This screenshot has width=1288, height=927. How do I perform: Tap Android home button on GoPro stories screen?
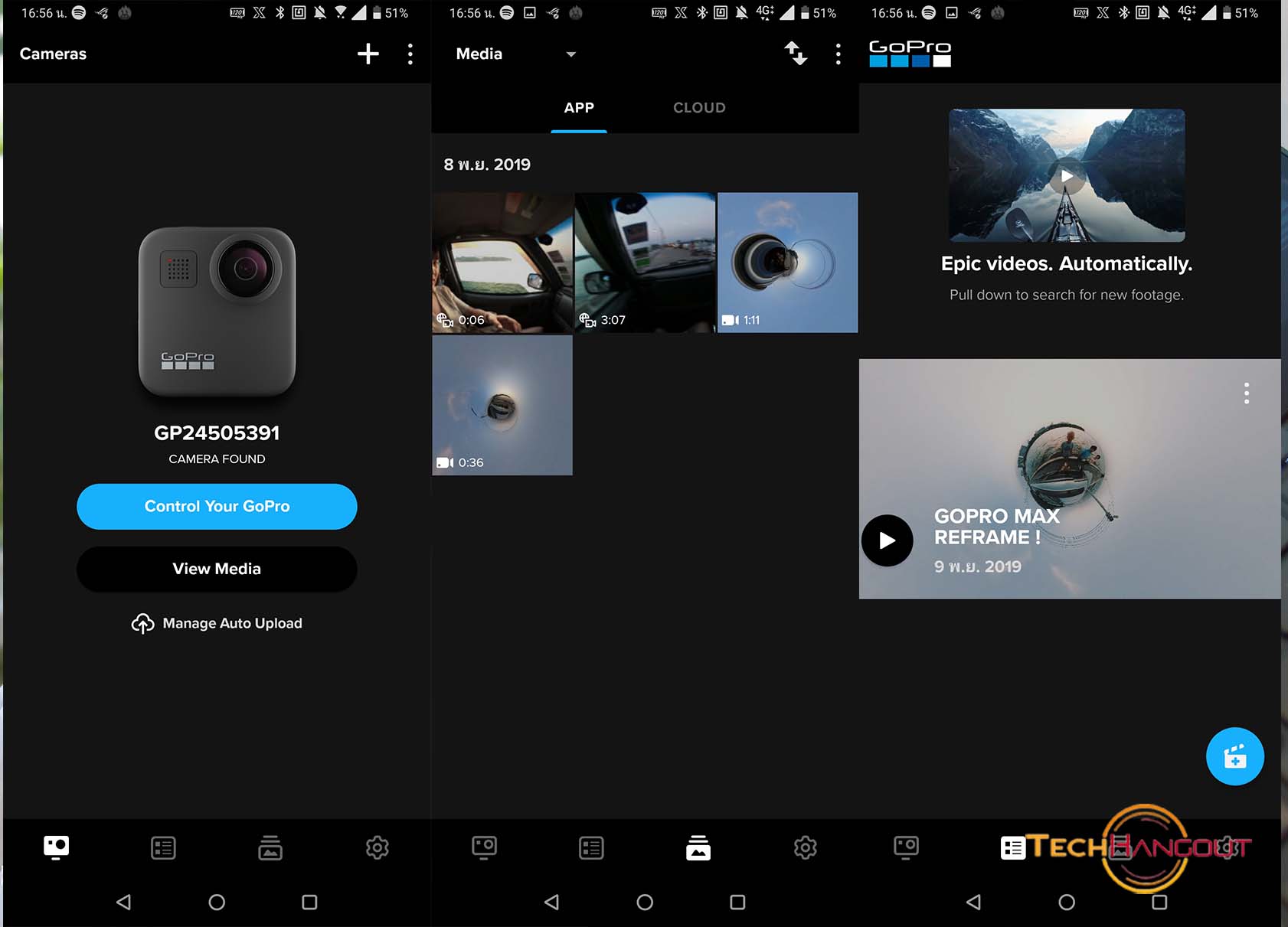click(1067, 902)
